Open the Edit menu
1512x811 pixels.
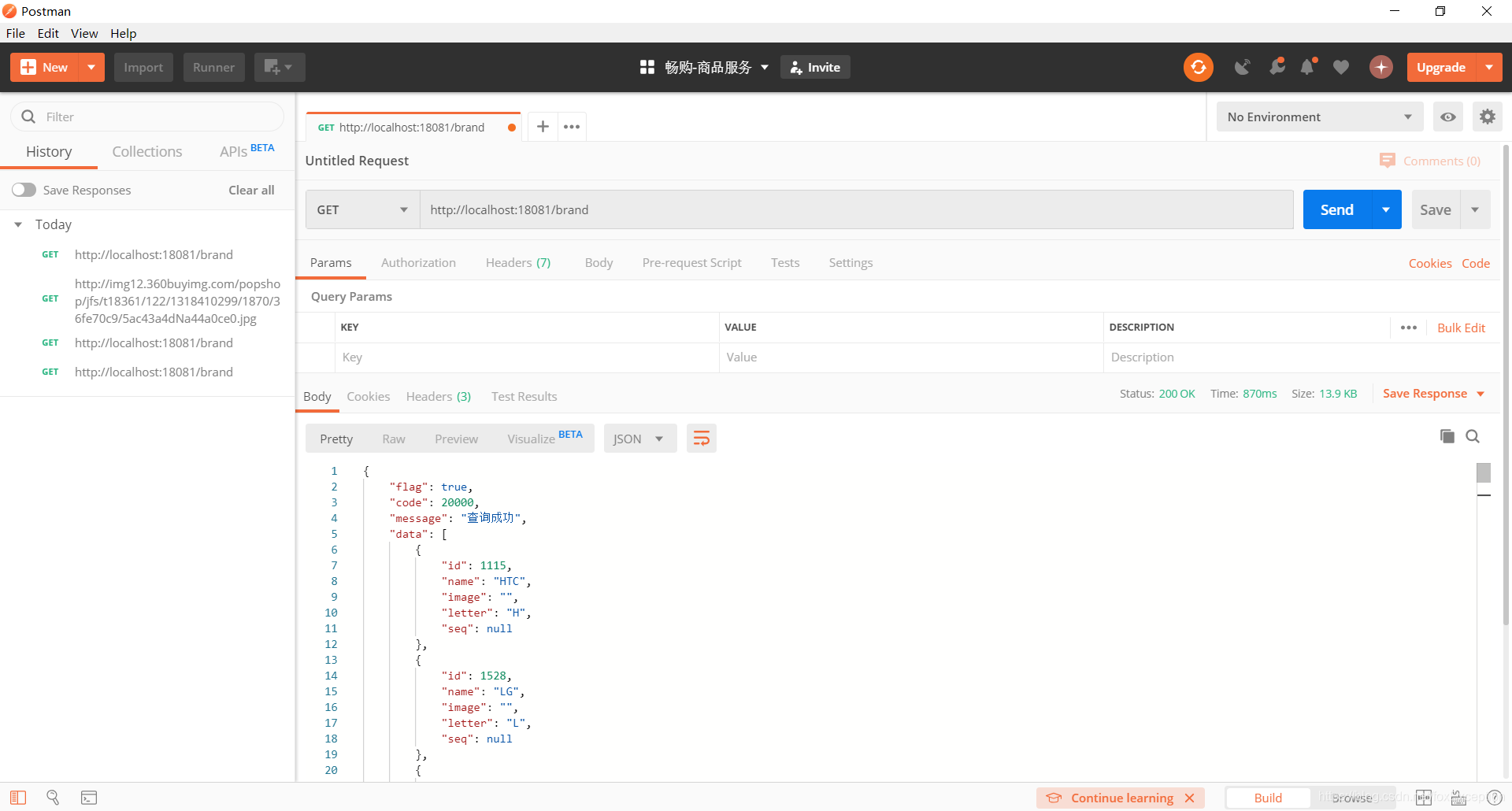pos(48,33)
